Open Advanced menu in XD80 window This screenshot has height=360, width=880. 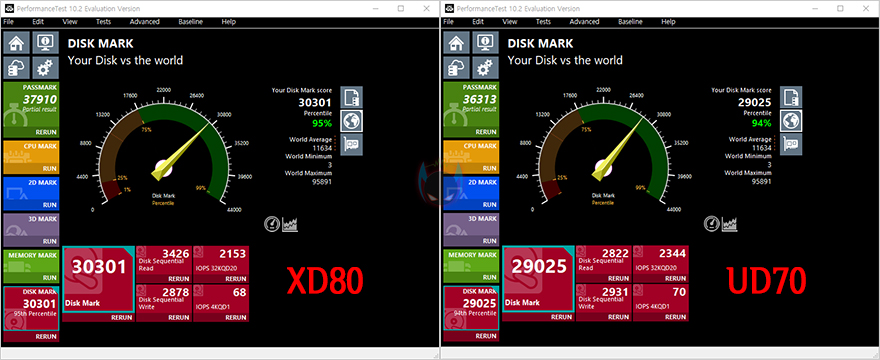pos(145,22)
